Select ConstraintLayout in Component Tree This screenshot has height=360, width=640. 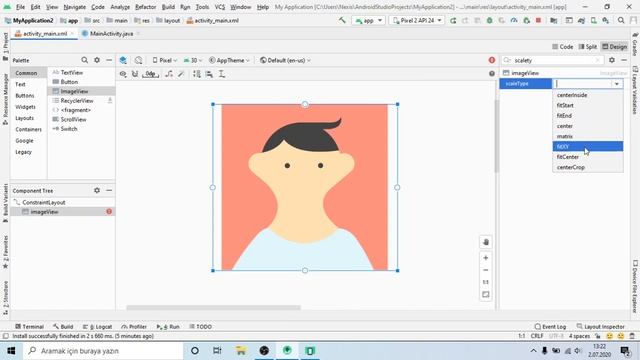click(x=44, y=202)
